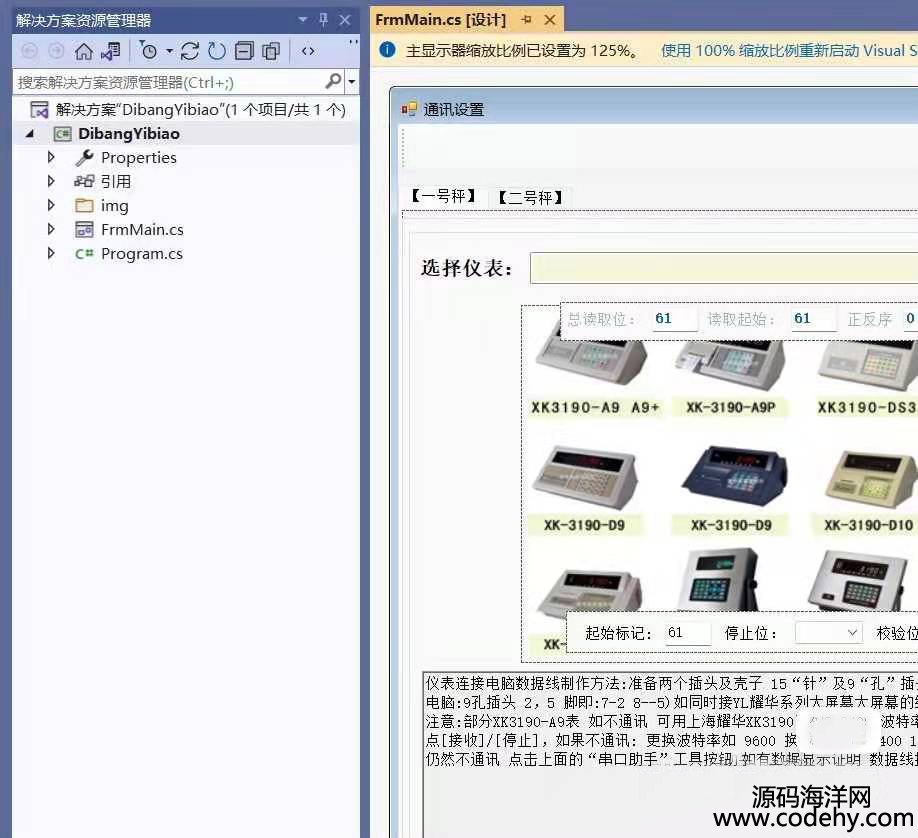Open the search options dropdown arrow
Viewport: 918px width, 838px height.
click(x=351, y=82)
